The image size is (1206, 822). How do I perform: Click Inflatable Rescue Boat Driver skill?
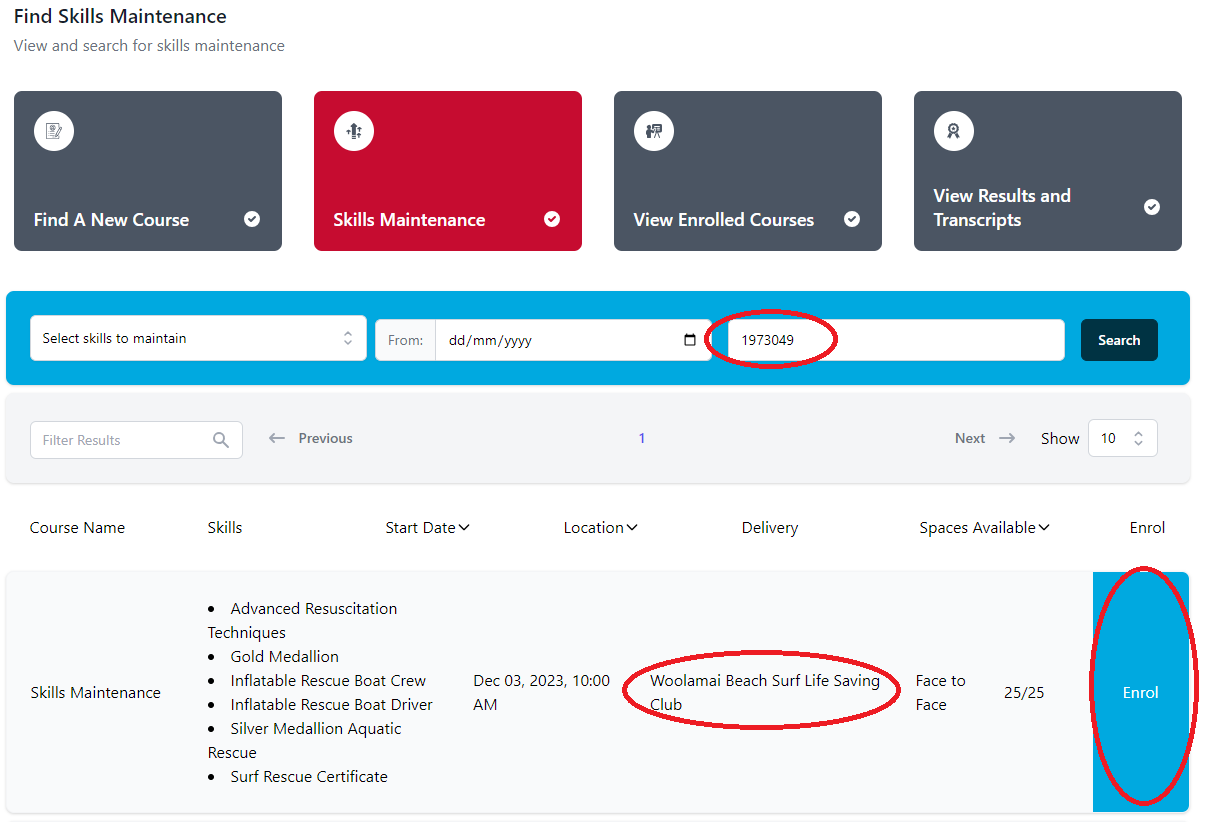[x=331, y=704]
